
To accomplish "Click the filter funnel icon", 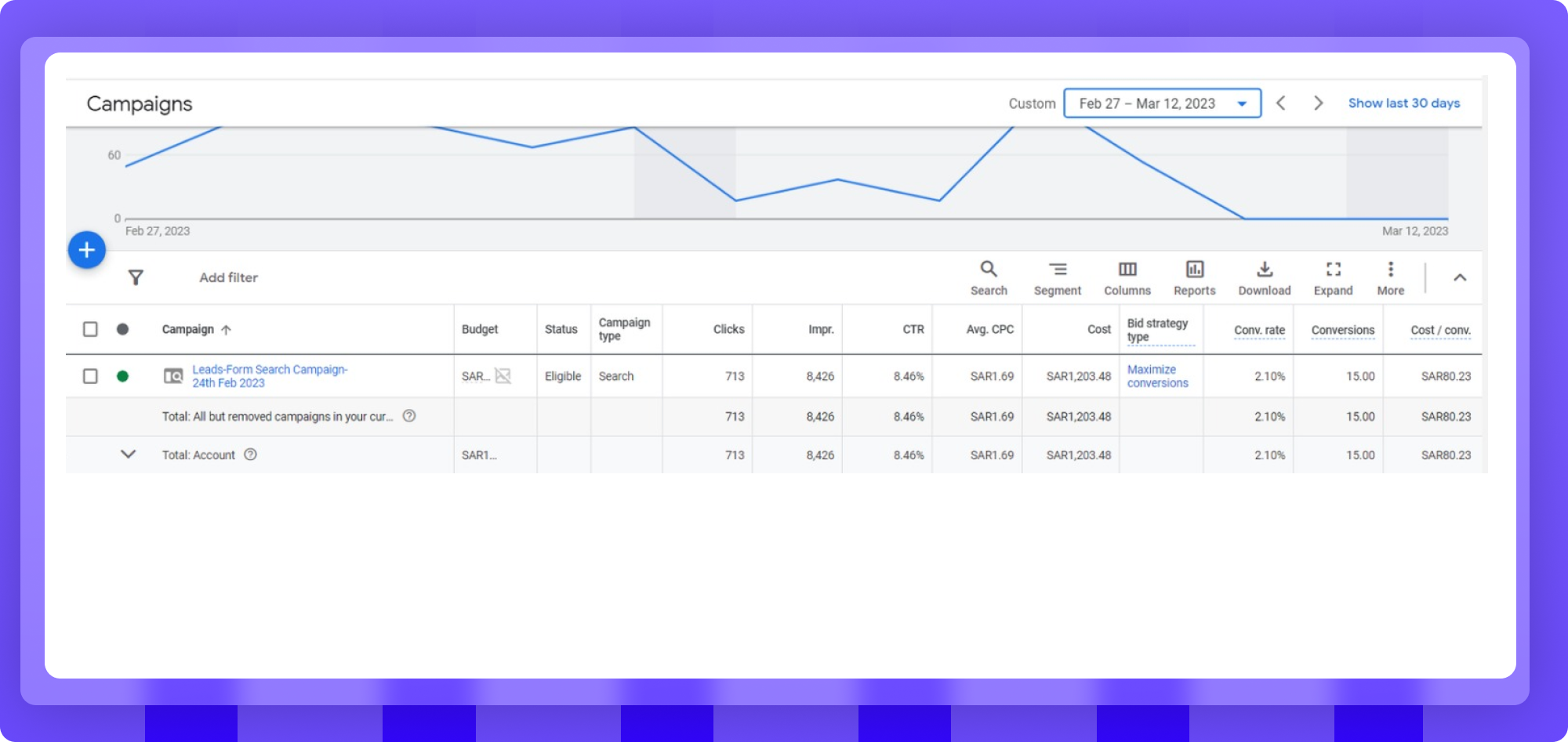I will pos(136,277).
